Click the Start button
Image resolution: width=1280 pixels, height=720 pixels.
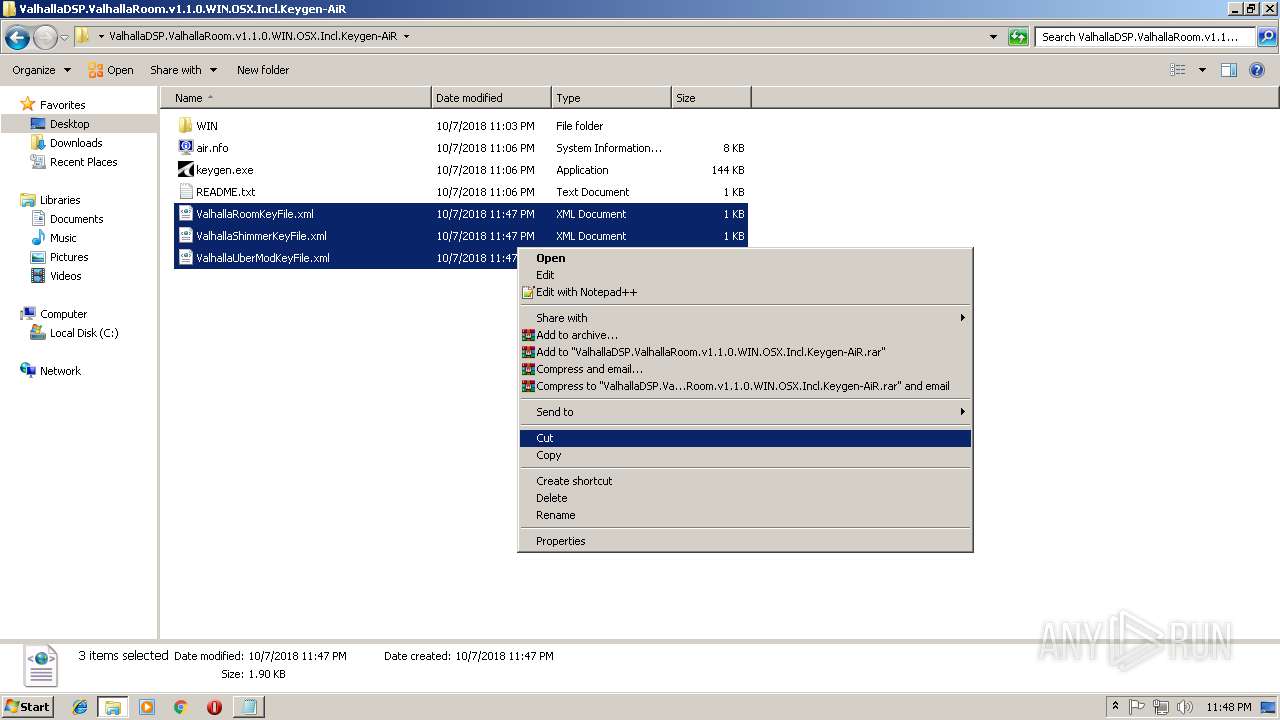tap(28, 707)
